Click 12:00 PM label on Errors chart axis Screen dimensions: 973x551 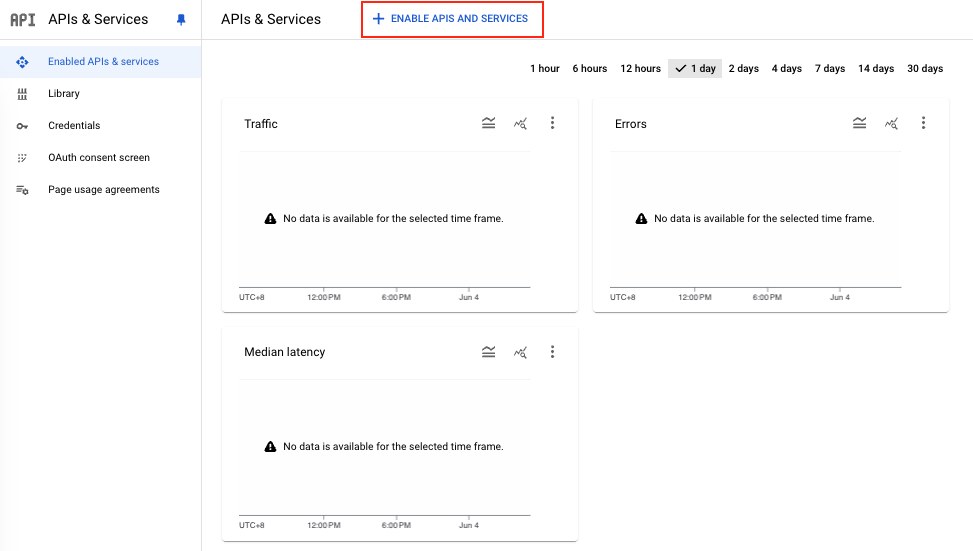694,297
